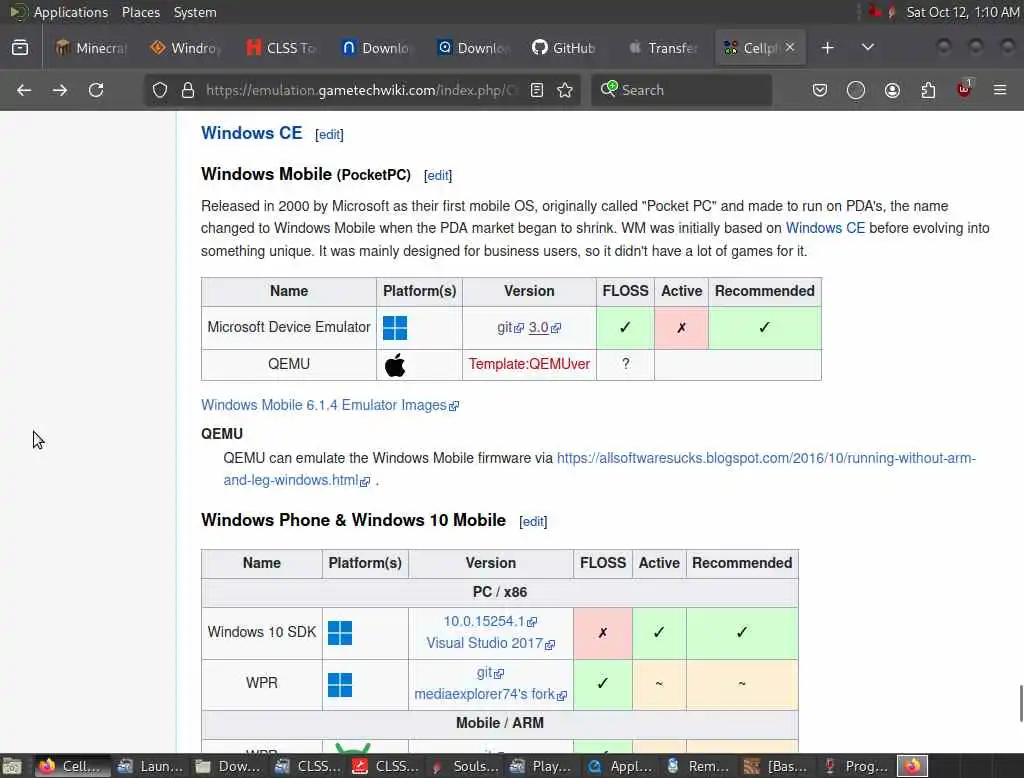Switch to the CLSS tab
Screen dimensions: 1024x778
pyautogui.click(x=281, y=48)
